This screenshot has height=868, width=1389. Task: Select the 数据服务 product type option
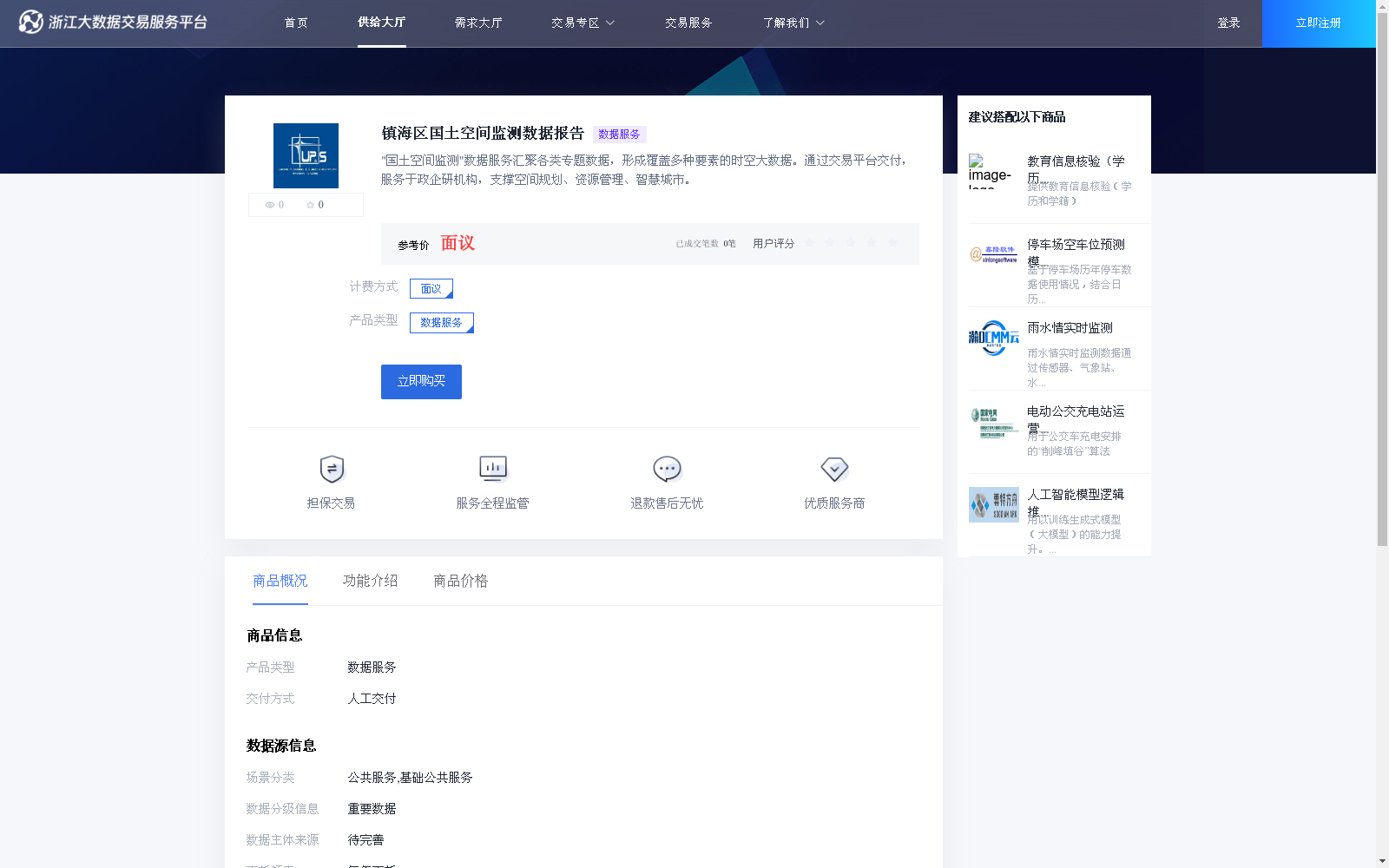coord(442,323)
